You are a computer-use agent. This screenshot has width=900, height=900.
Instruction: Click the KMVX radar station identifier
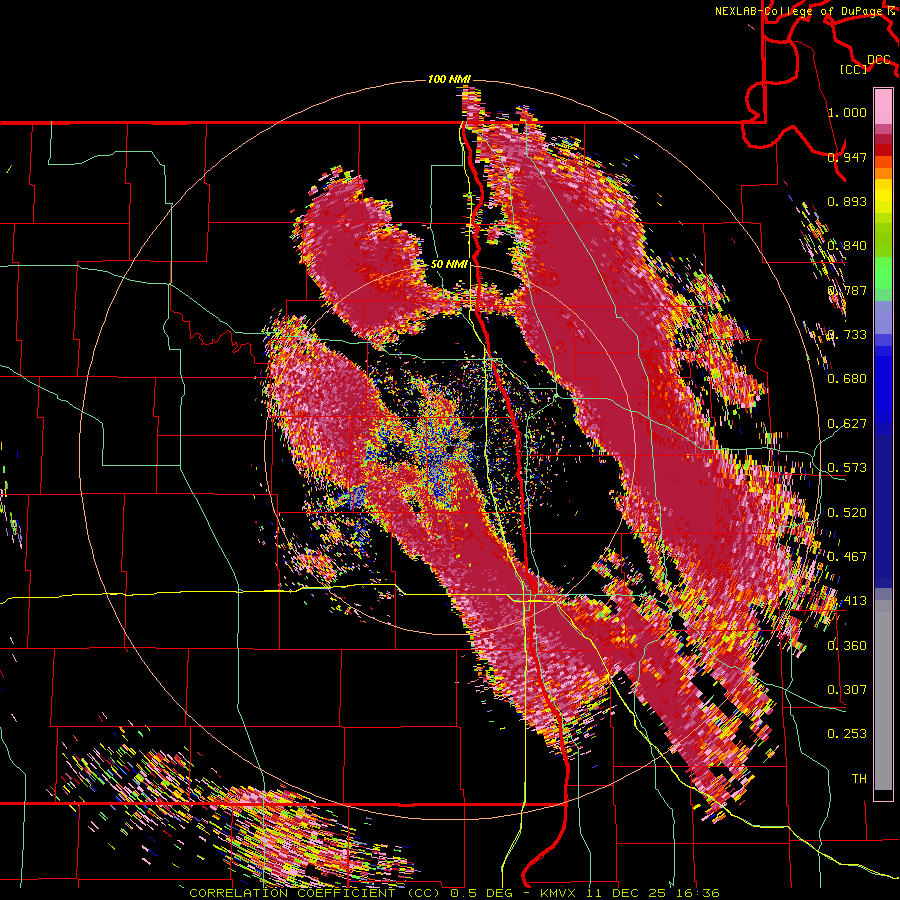click(x=558, y=893)
